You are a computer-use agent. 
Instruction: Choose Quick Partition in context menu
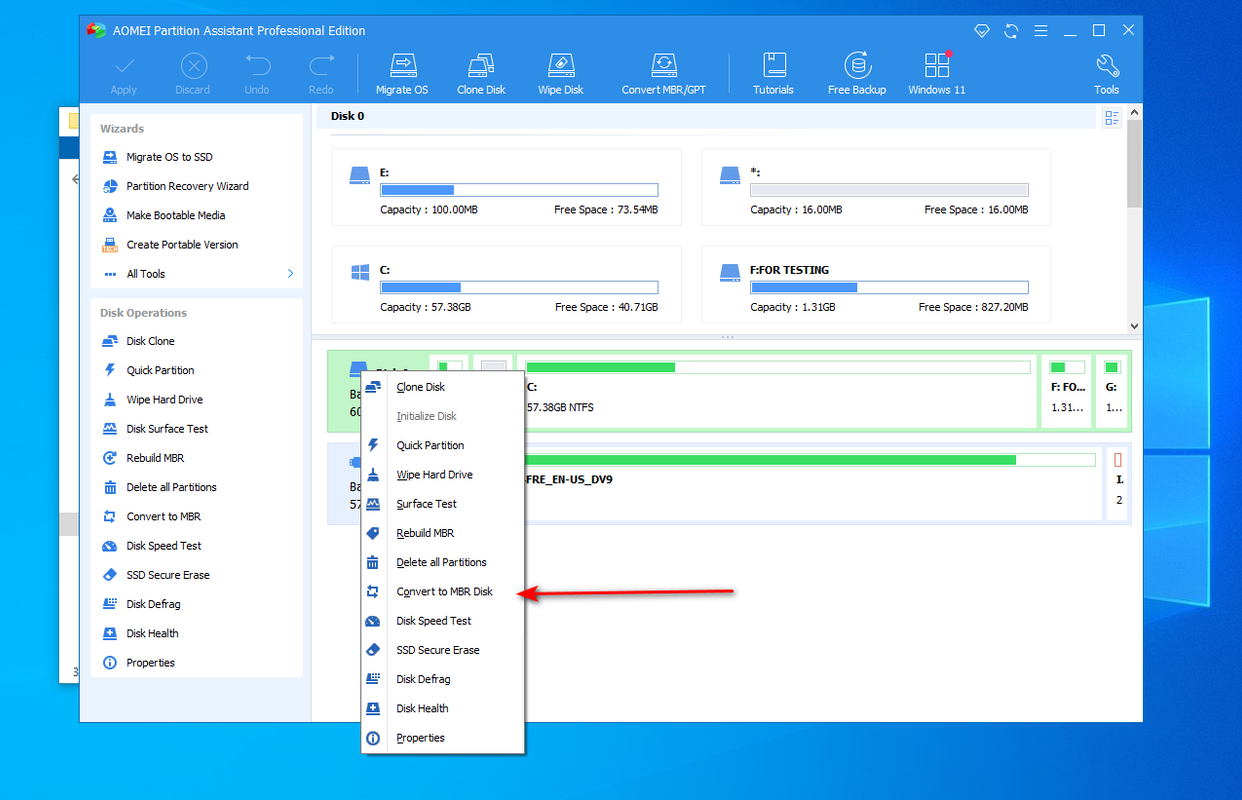(443, 445)
